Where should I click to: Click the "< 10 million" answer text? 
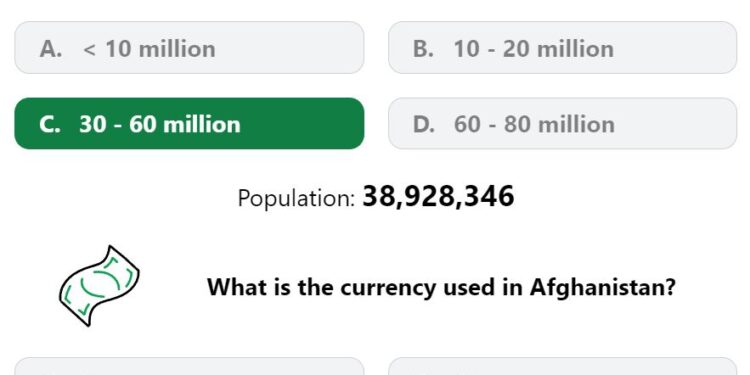coord(149,49)
